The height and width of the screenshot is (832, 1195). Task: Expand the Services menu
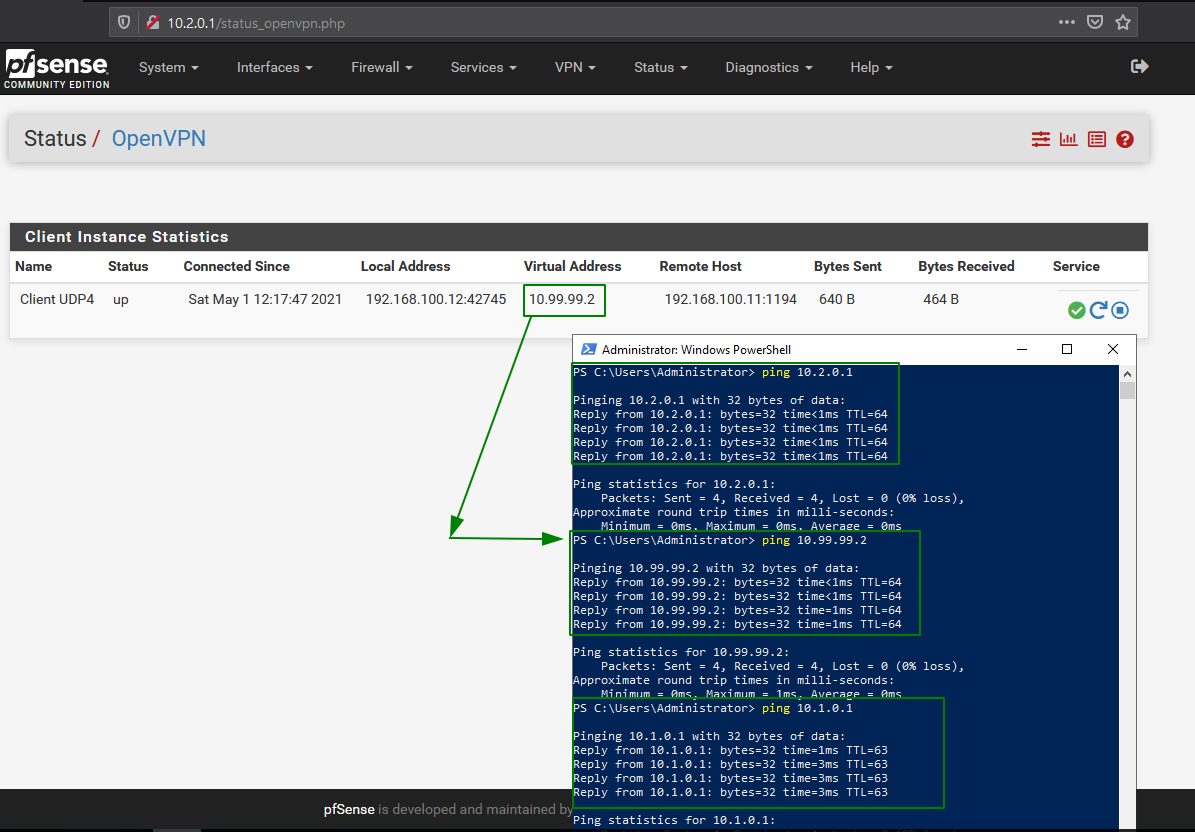(483, 68)
